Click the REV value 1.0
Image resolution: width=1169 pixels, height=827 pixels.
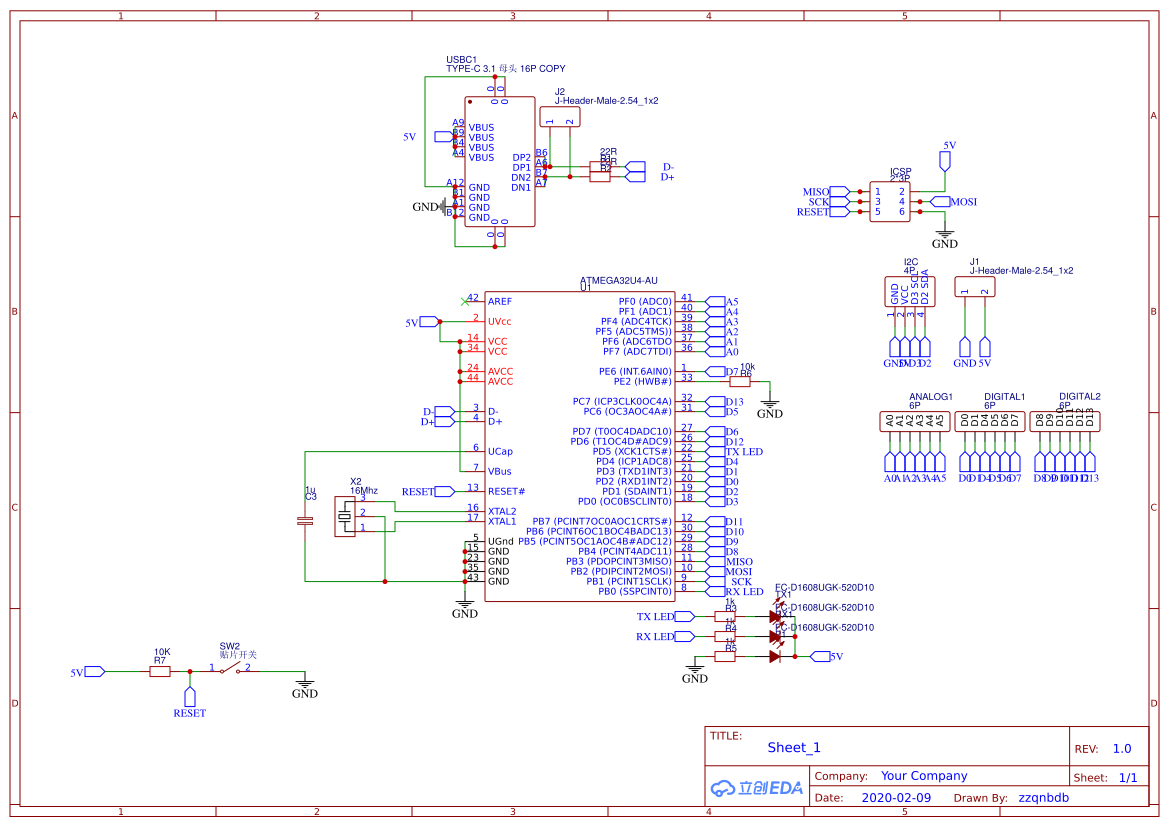coord(1122,749)
